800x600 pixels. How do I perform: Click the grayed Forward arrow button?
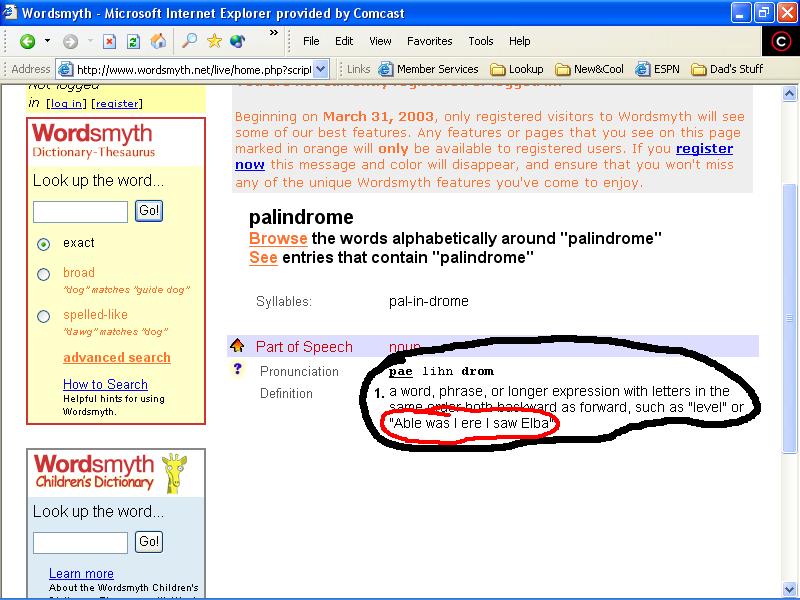70,41
